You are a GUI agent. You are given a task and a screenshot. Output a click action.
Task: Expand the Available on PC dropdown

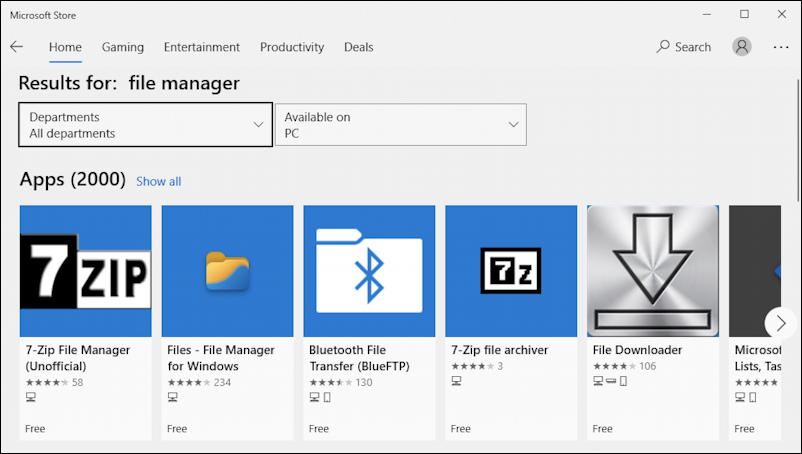tap(401, 125)
